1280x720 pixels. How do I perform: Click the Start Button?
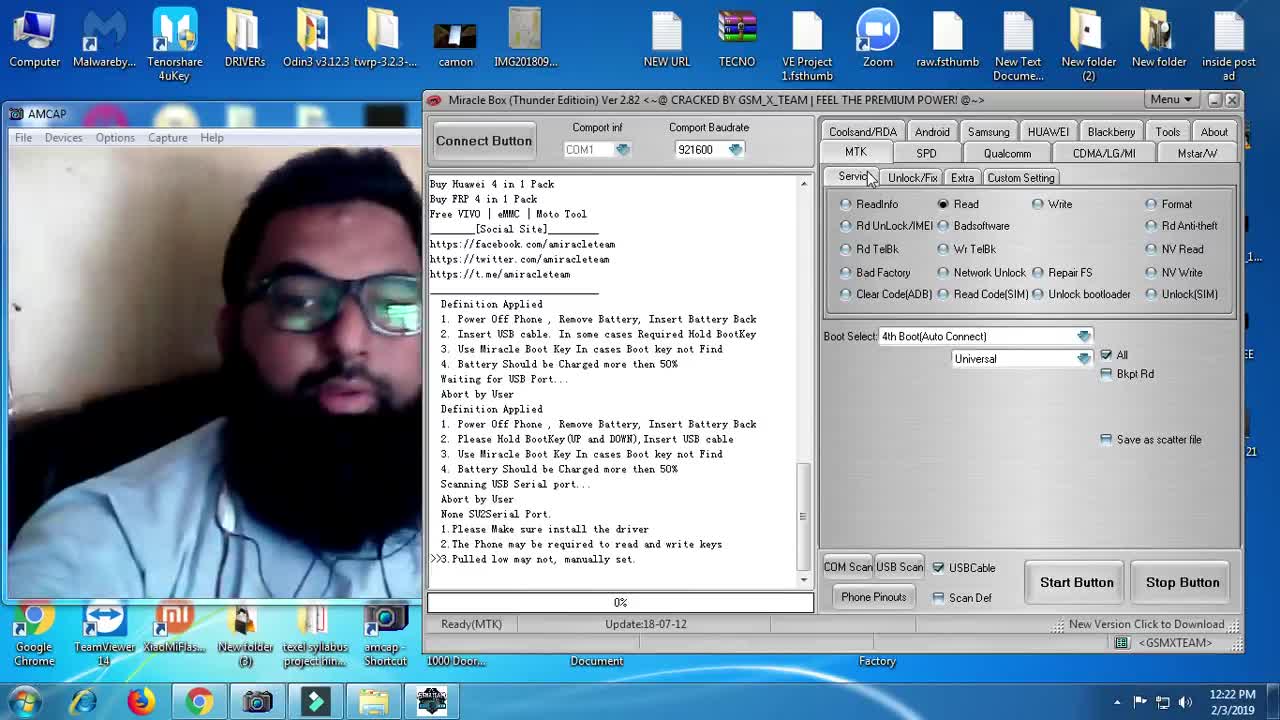(x=1076, y=582)
